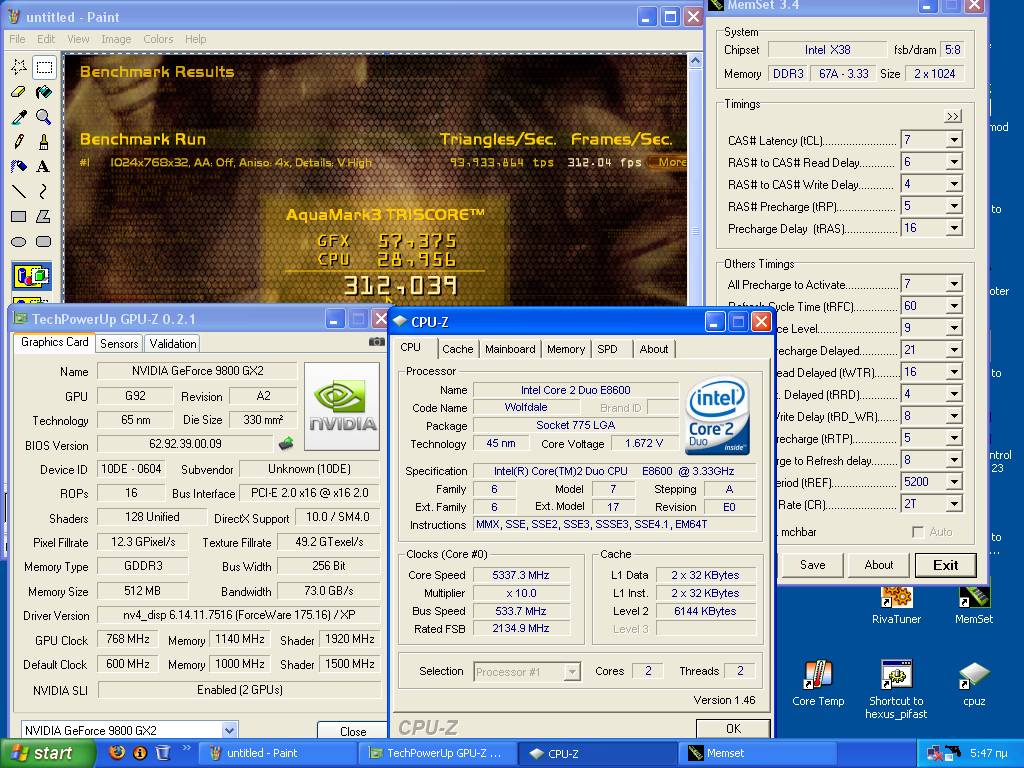The width and height of the screenshot is (1024, 768).
Task: Choose the Line tool in Paint
Action: coord(19,191)
